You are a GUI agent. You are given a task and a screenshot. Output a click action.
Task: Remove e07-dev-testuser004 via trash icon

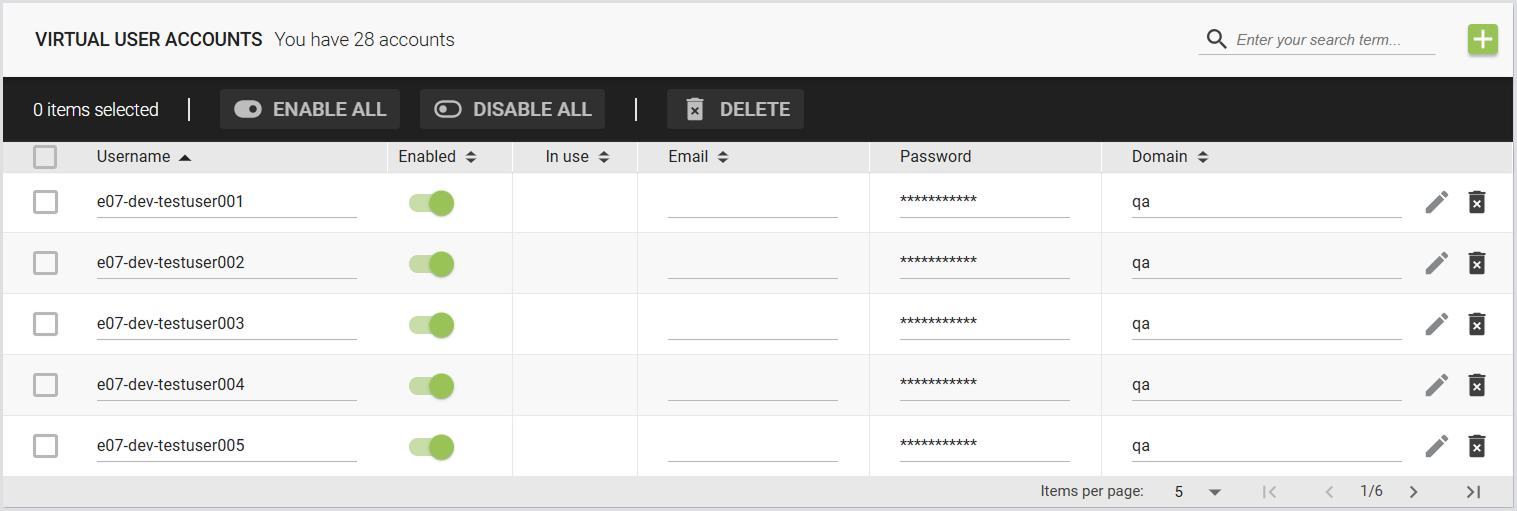click(1476, 385)
